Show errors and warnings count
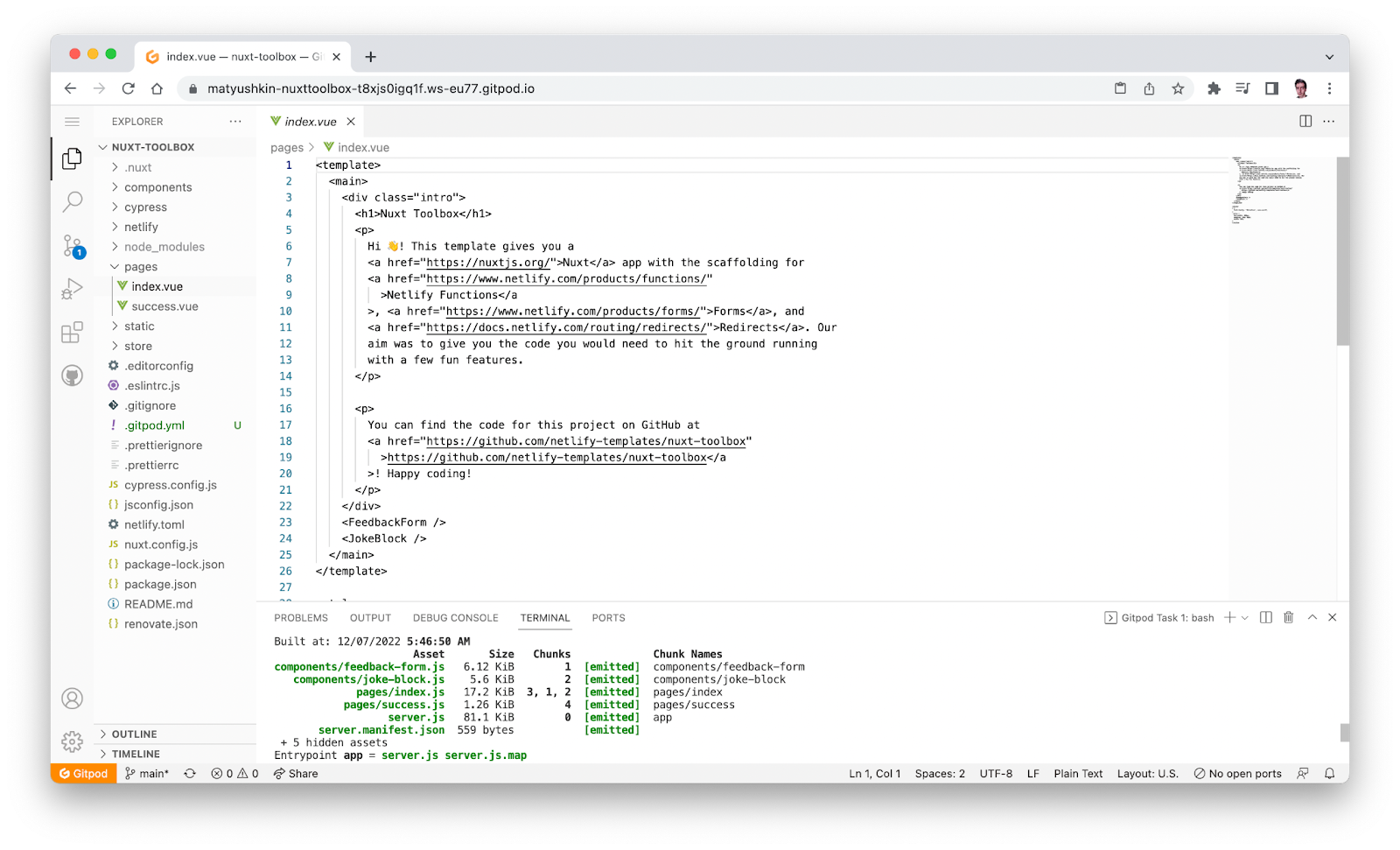 (x=235, y=774)
